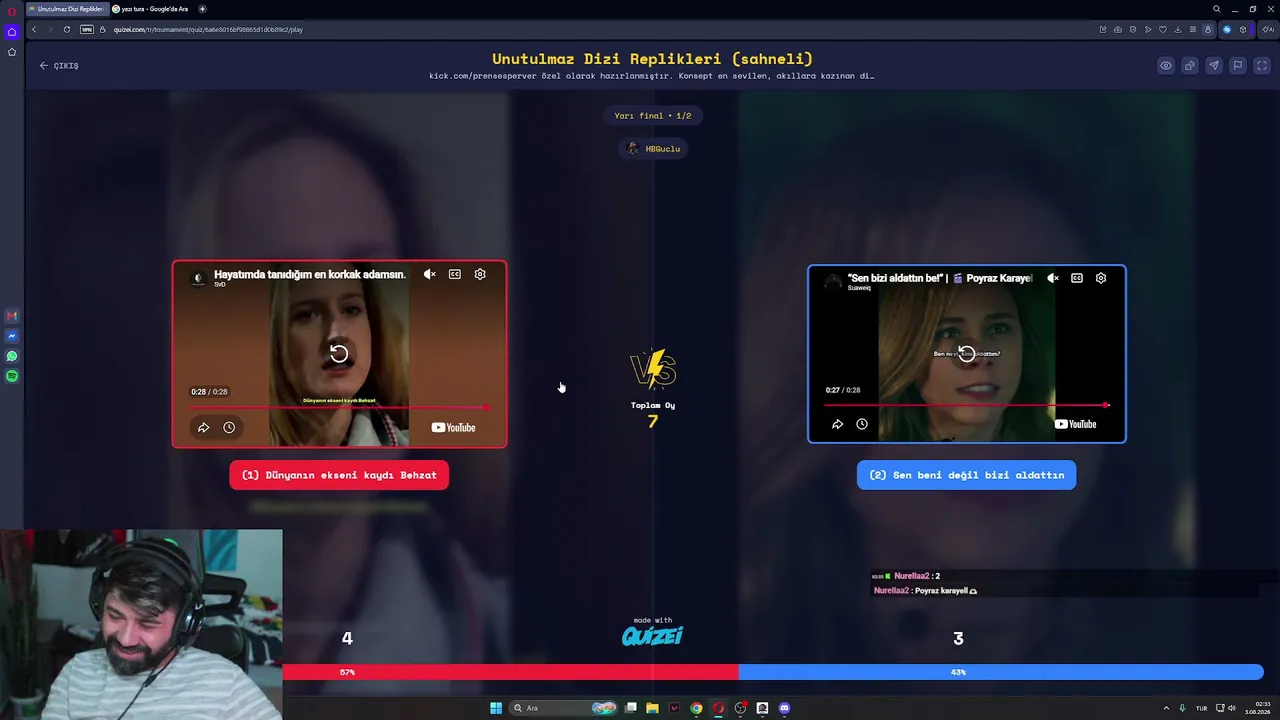This screenshot has height=720, width=1280.
Task: Share the right video
Action: pyautogui.click(x=837, y=424)
